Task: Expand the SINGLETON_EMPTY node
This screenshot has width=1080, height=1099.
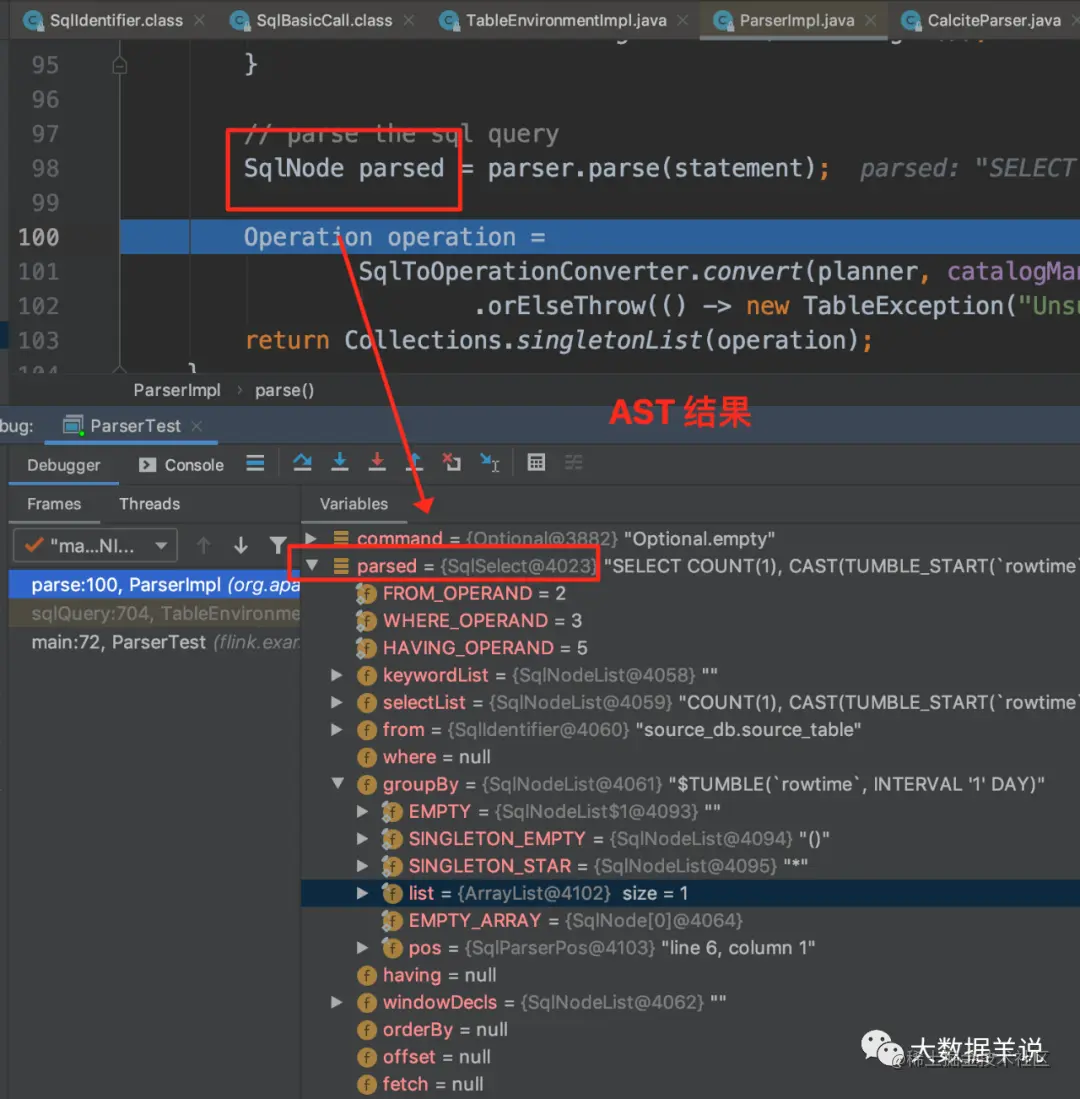Action: (x=363, y=838)
